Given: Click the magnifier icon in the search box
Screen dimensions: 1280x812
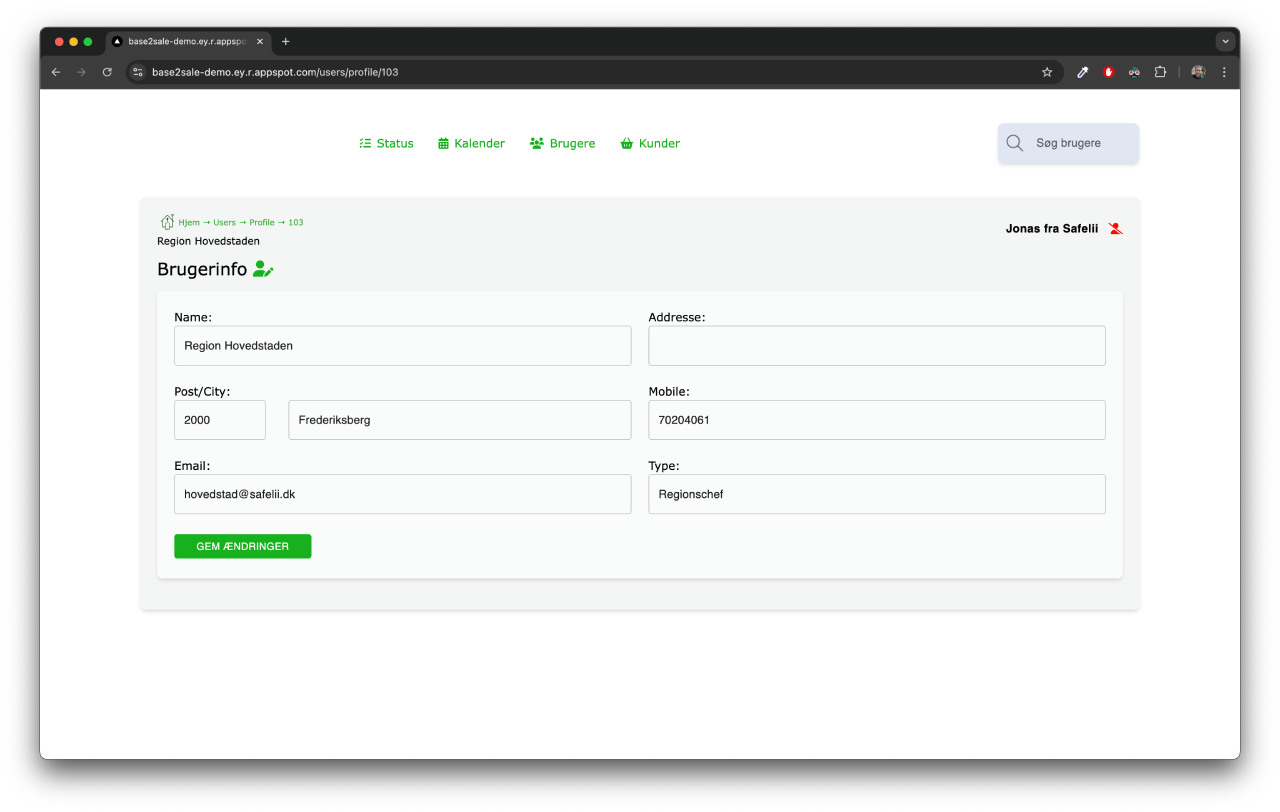Looking at the screenshot, I should click(x=1014, y=143).
